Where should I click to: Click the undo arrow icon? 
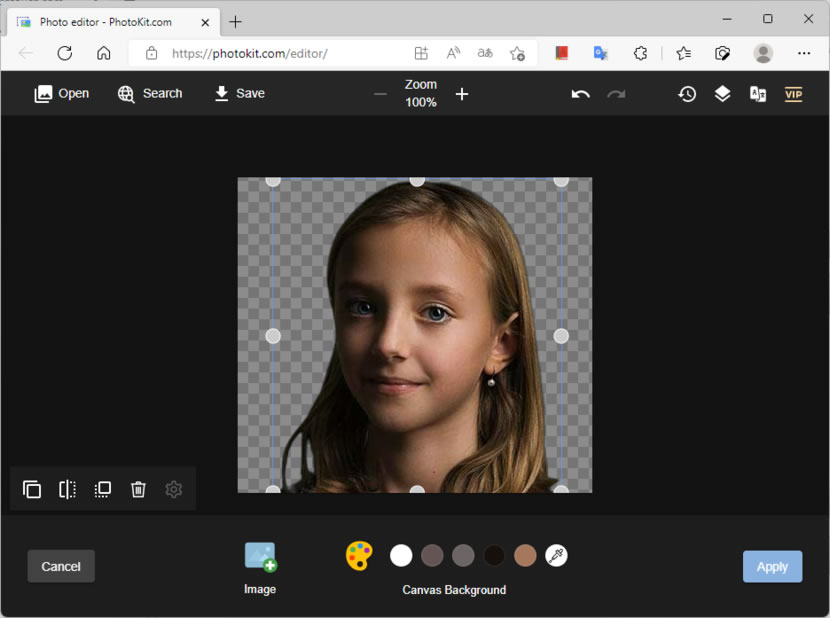click(580, 94)
